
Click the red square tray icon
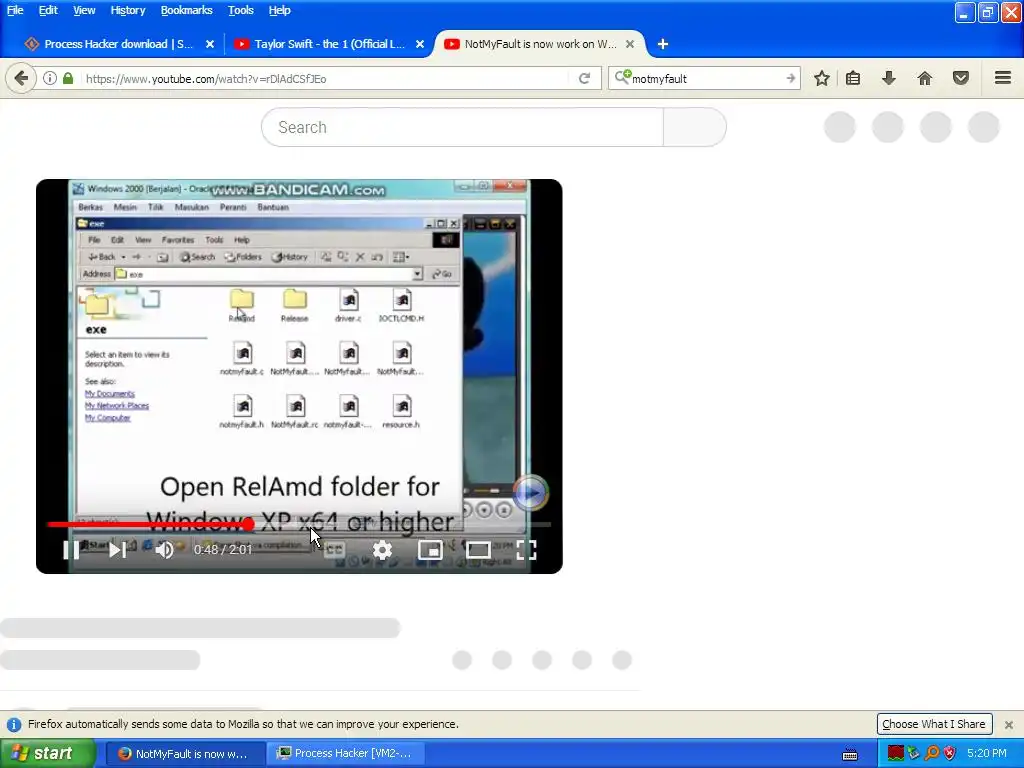[895, 753]
